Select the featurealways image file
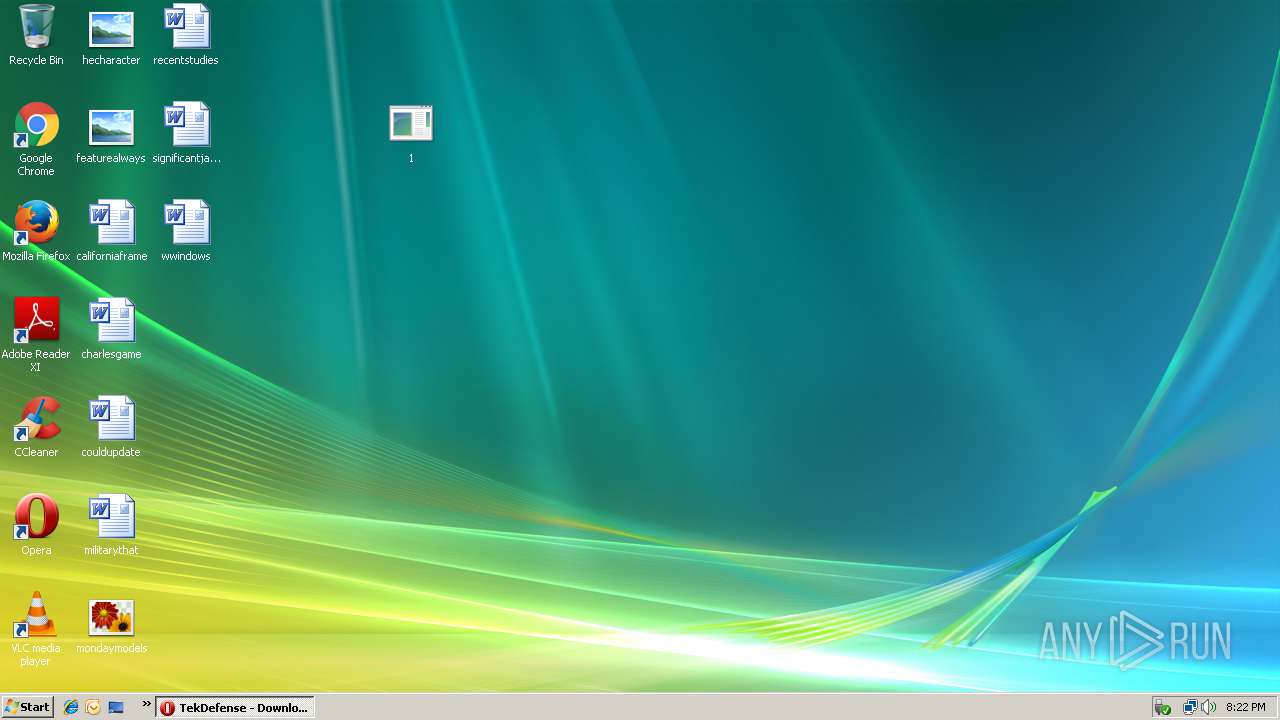 pos(111,134)
